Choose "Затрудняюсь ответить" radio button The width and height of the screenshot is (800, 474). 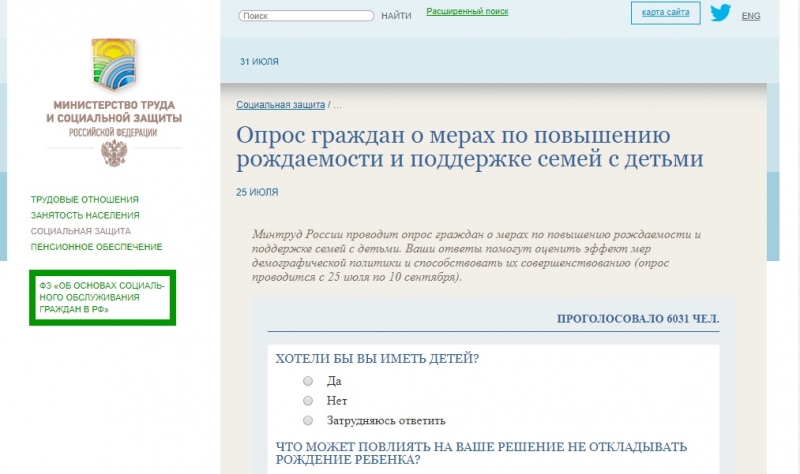pyautogui.click(x=308, y=420)
